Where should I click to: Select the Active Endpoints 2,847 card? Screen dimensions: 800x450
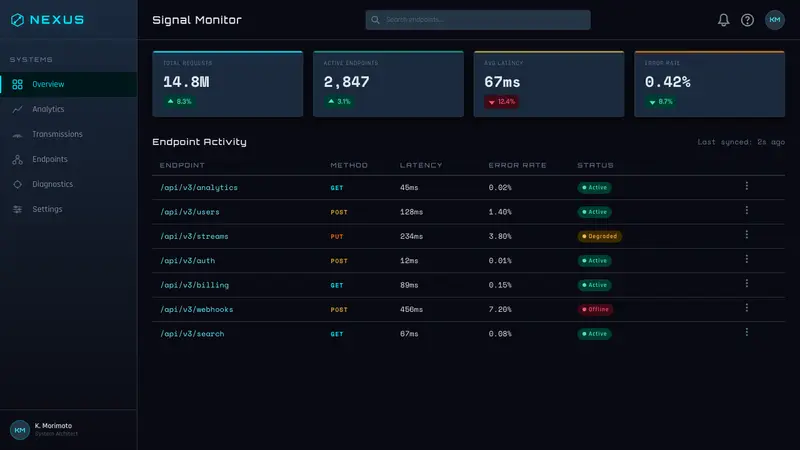point(388,84)
